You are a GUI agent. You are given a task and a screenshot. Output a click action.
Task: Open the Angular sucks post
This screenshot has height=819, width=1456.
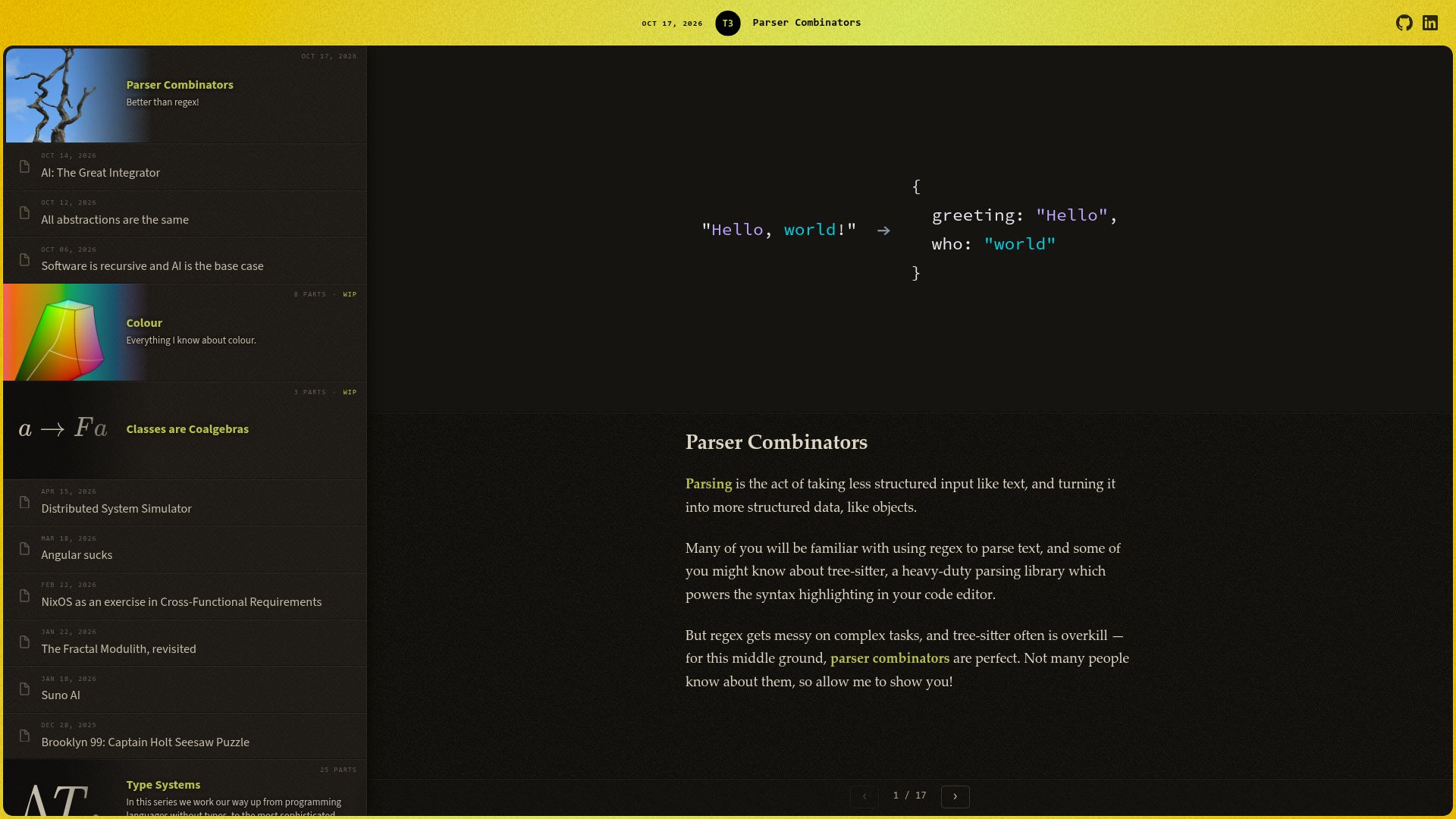pos(77,555)
